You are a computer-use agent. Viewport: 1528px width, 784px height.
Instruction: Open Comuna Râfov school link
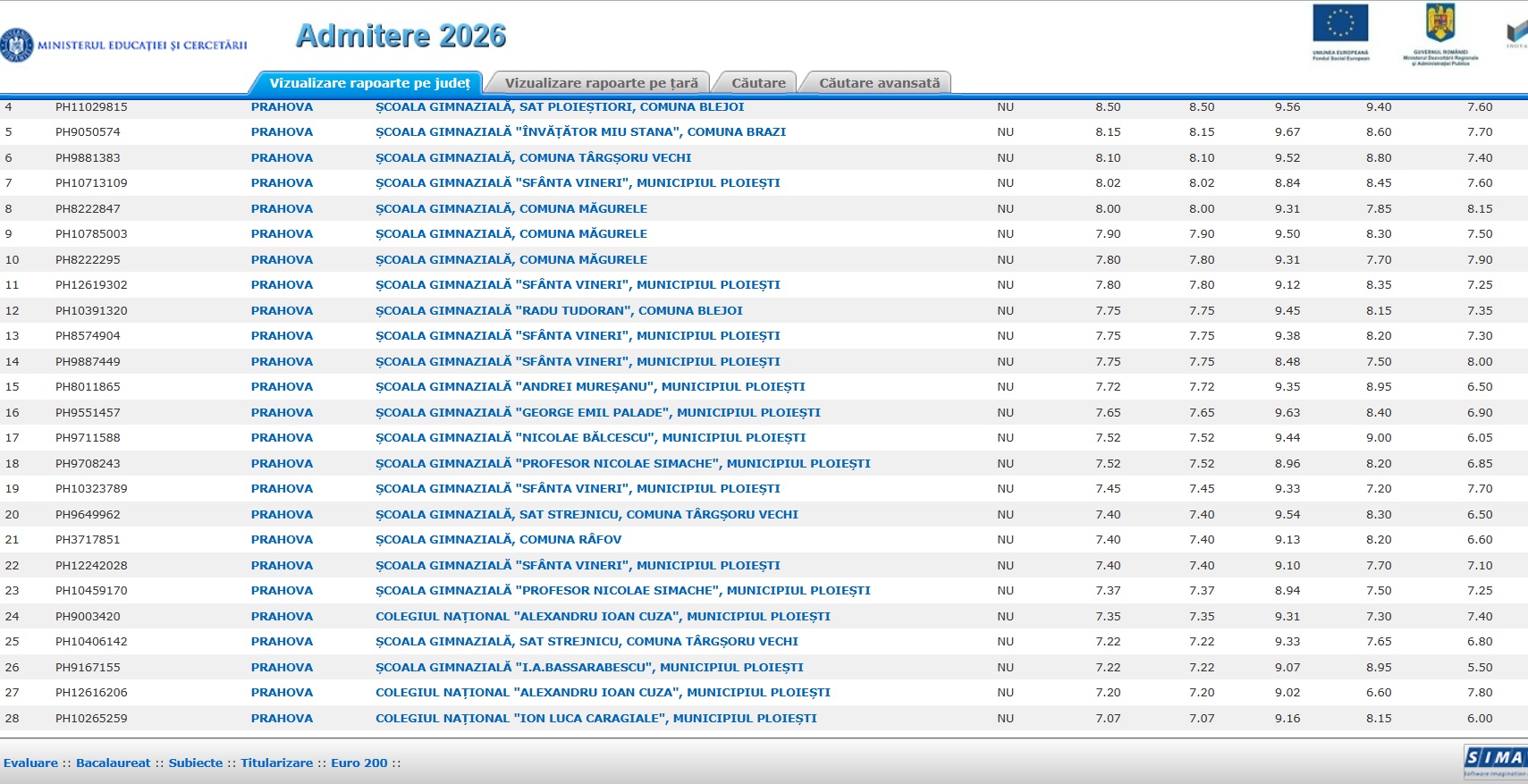498,539
